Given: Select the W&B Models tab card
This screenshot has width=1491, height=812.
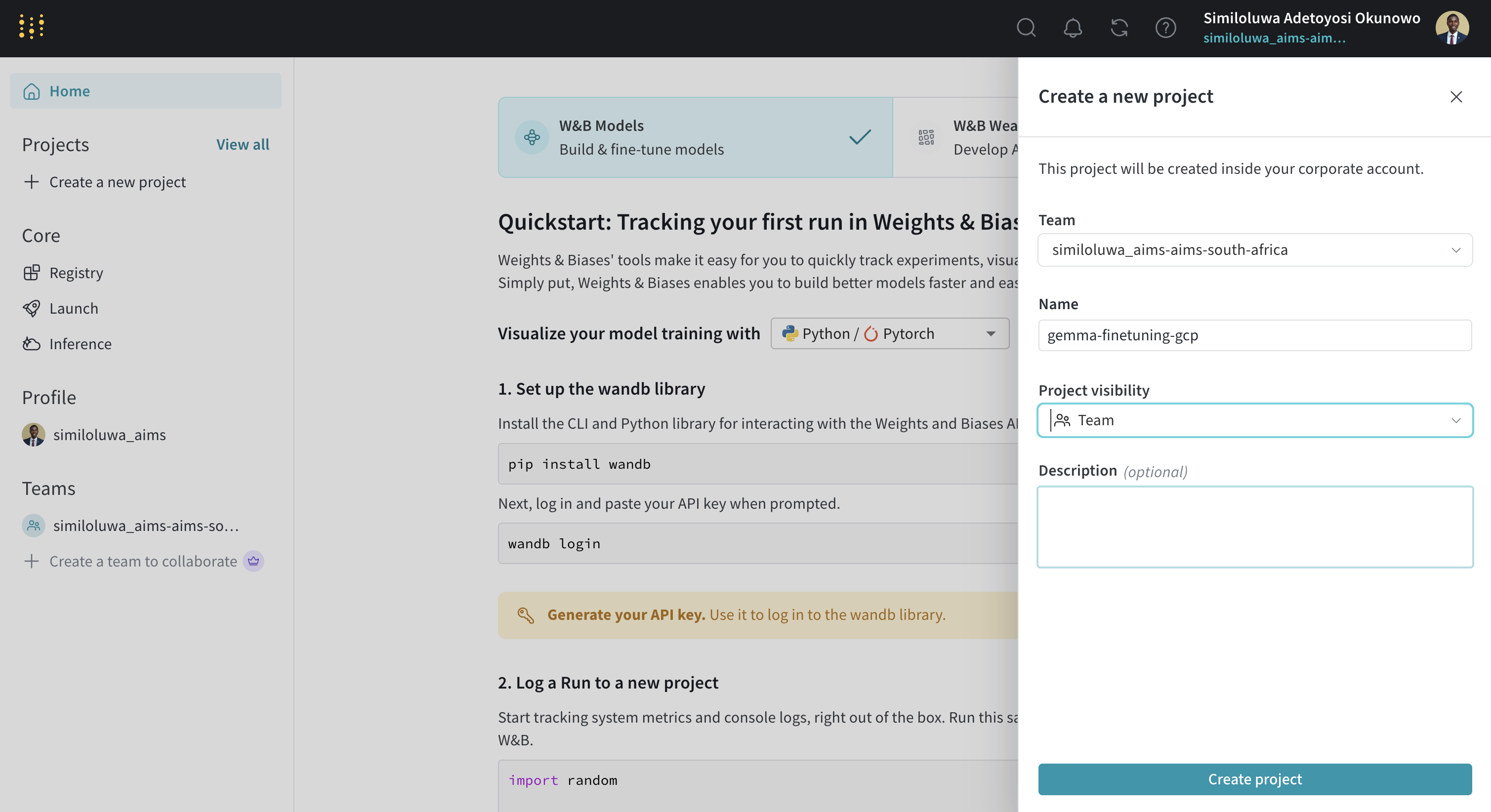Looking at the screenshot, I should [695, 137].
